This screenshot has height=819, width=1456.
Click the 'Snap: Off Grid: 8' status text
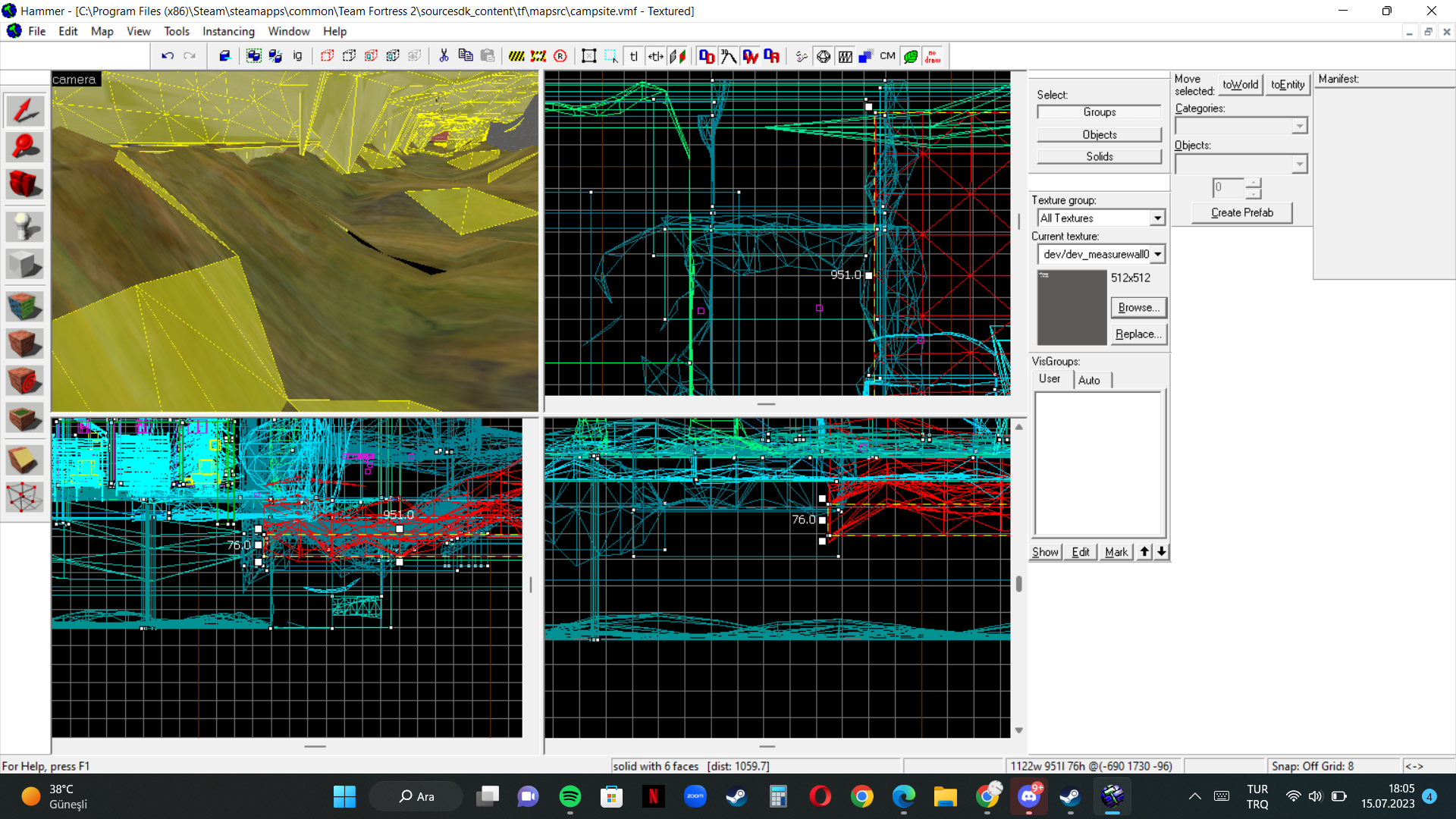click(1313, 766)
